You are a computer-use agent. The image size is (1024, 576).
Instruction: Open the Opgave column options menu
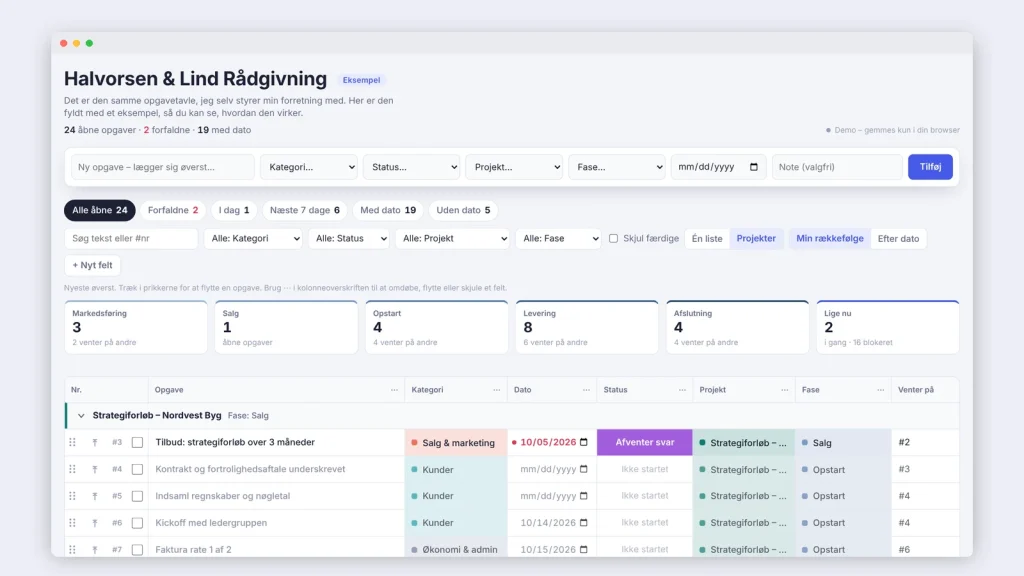pyautogui.click(x=394, y=390)
